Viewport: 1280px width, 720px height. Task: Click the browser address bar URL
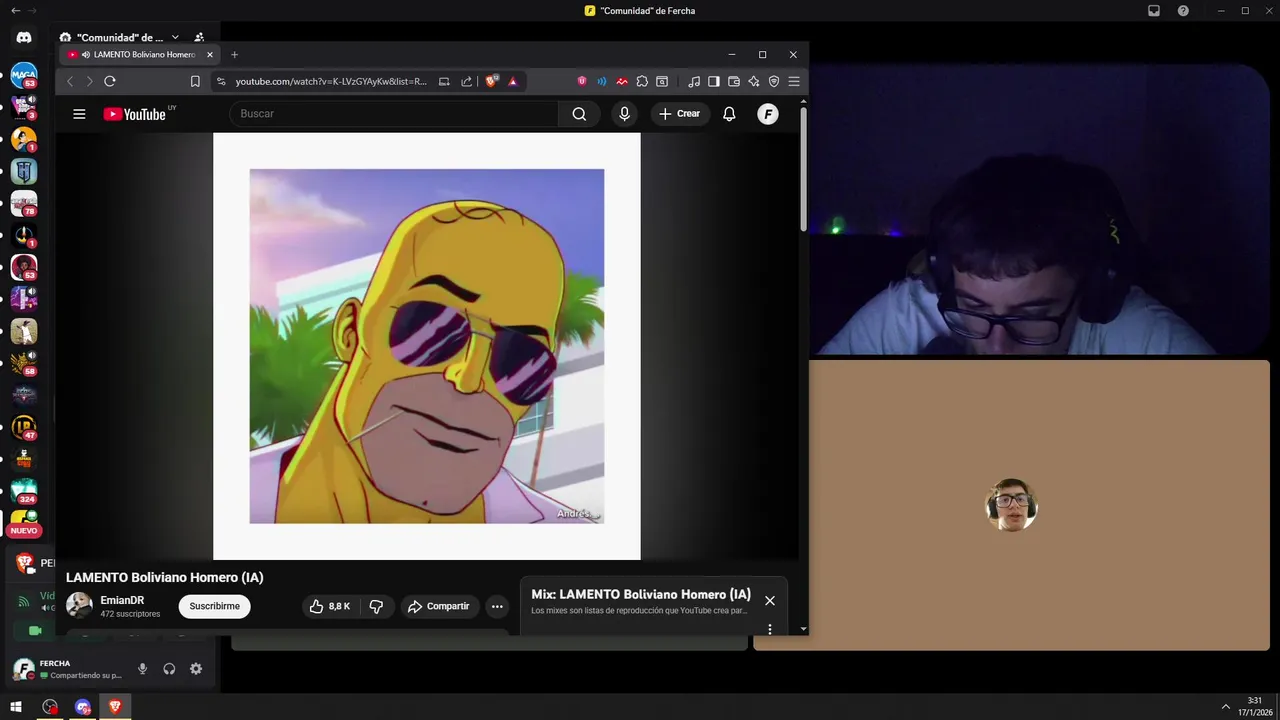331,81
